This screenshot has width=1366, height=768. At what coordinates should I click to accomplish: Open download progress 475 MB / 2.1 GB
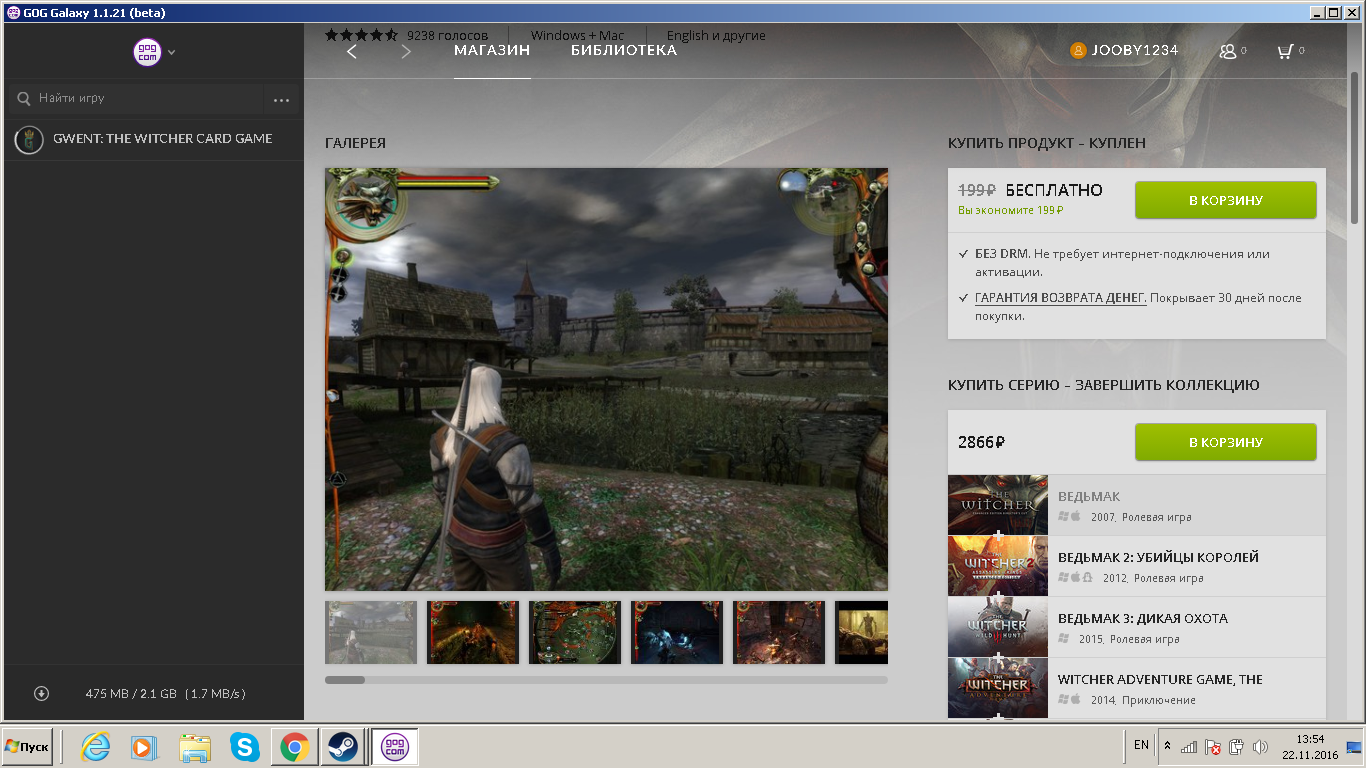(165, 693)
